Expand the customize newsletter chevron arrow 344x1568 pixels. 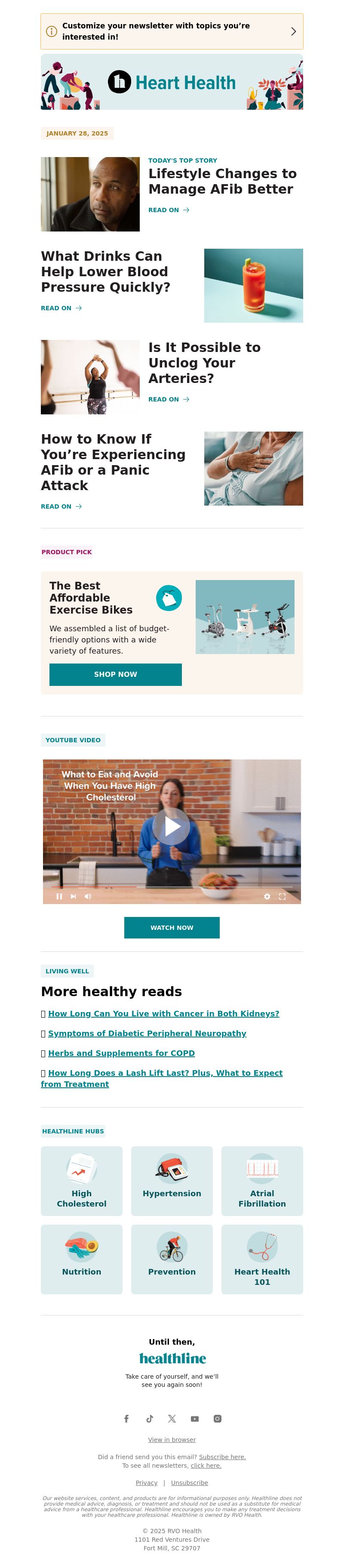coord(294,31)
